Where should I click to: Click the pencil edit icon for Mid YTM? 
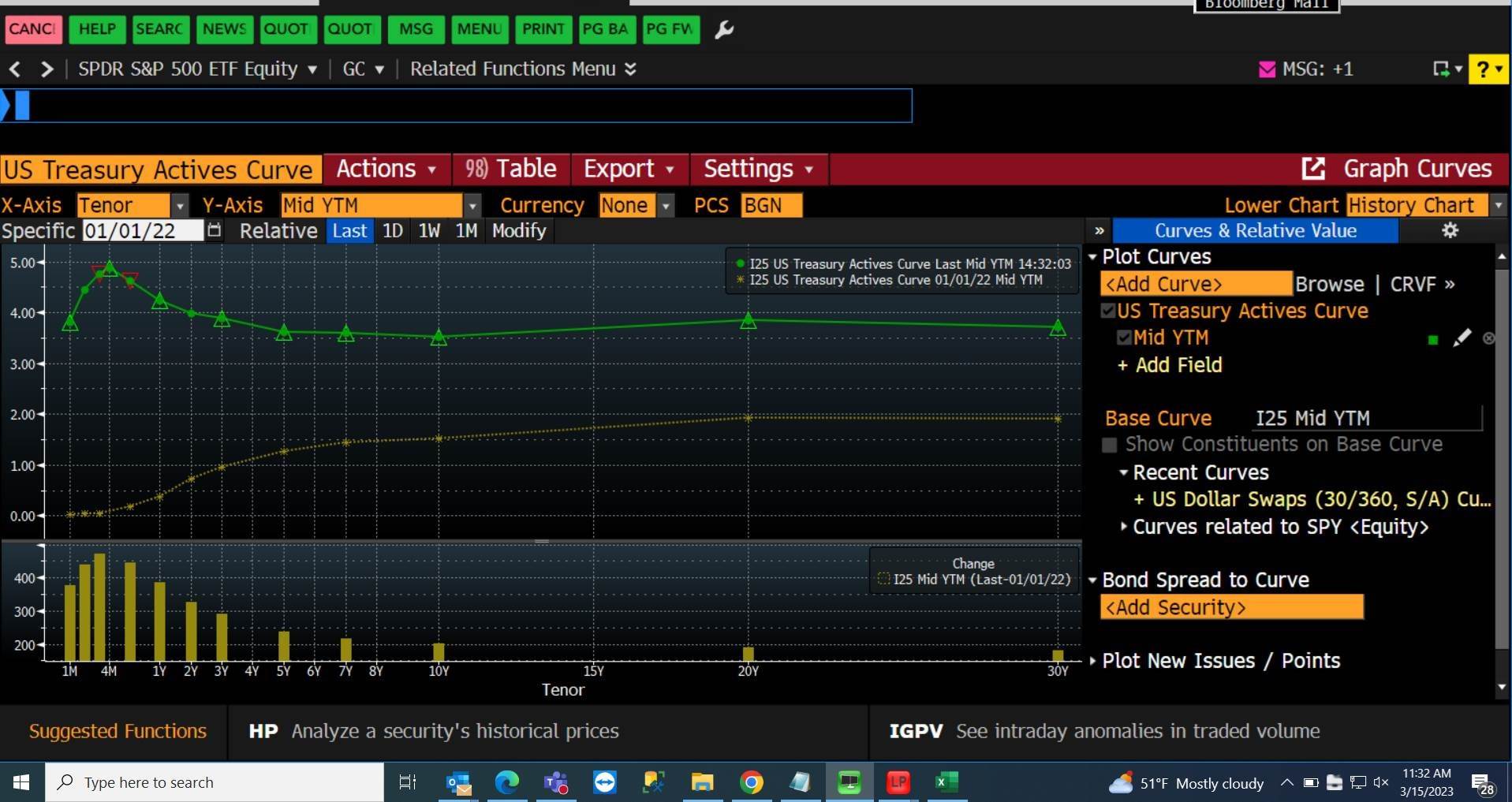pos(1462,338)
